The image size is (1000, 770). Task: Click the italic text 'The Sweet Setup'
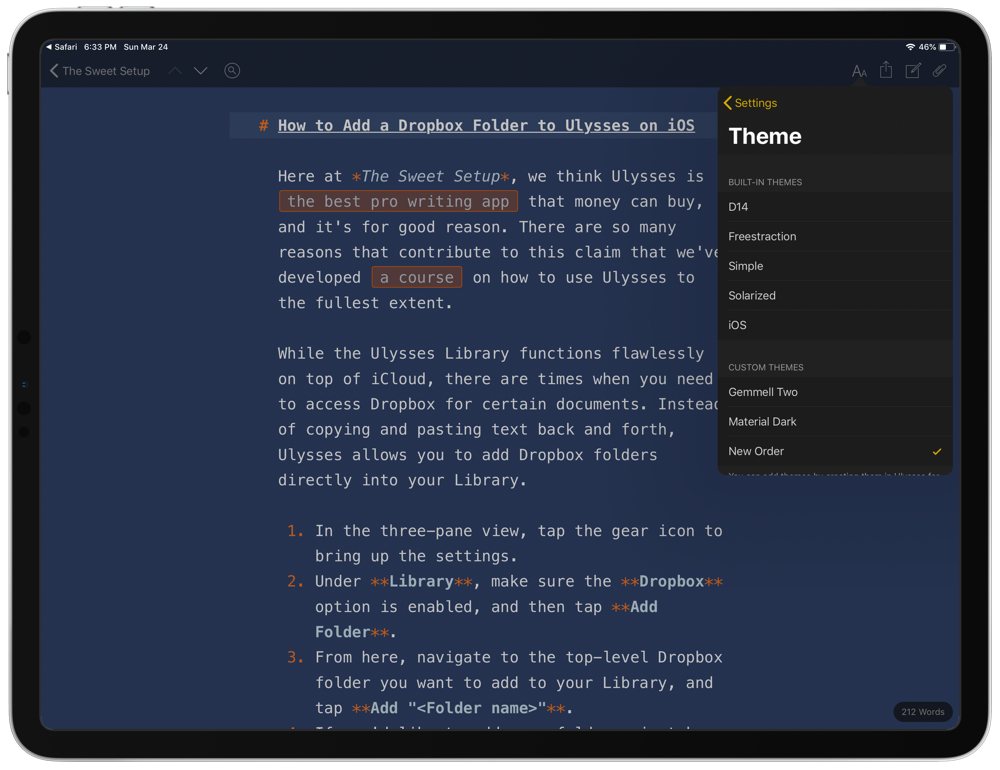click(x=430, y=176)
